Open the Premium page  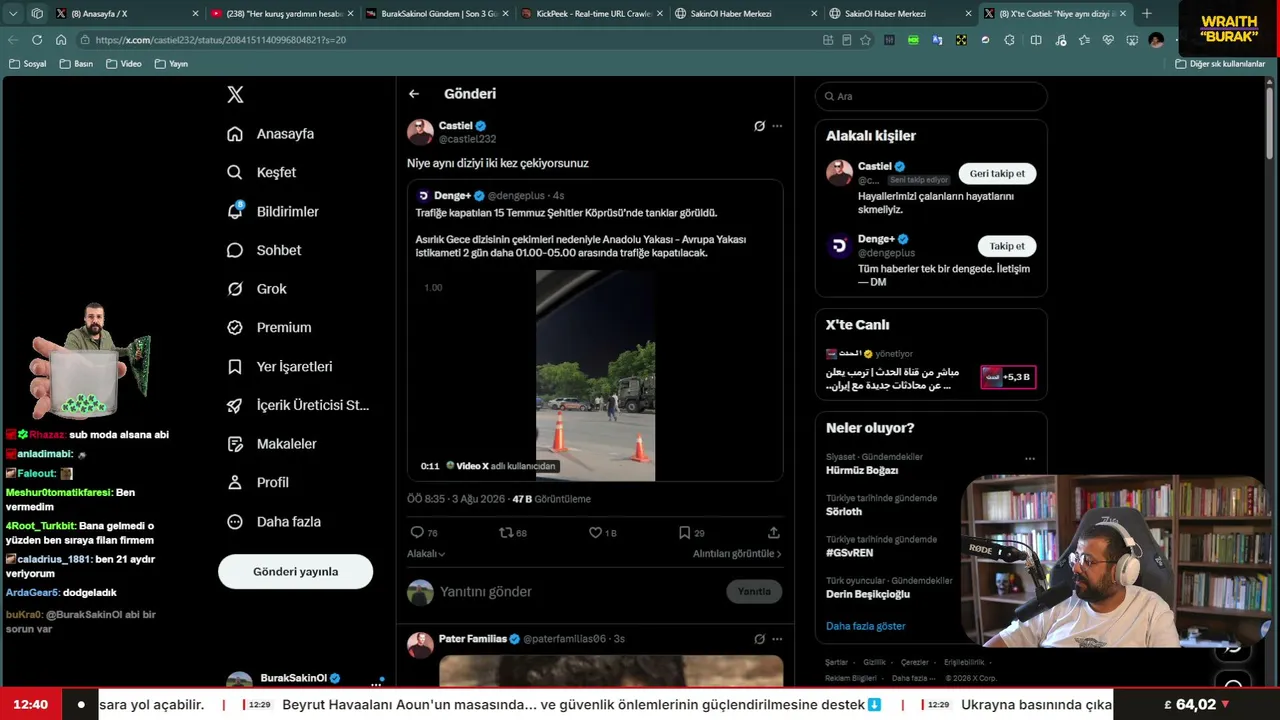pyautogui.click(x=269, y=327)
